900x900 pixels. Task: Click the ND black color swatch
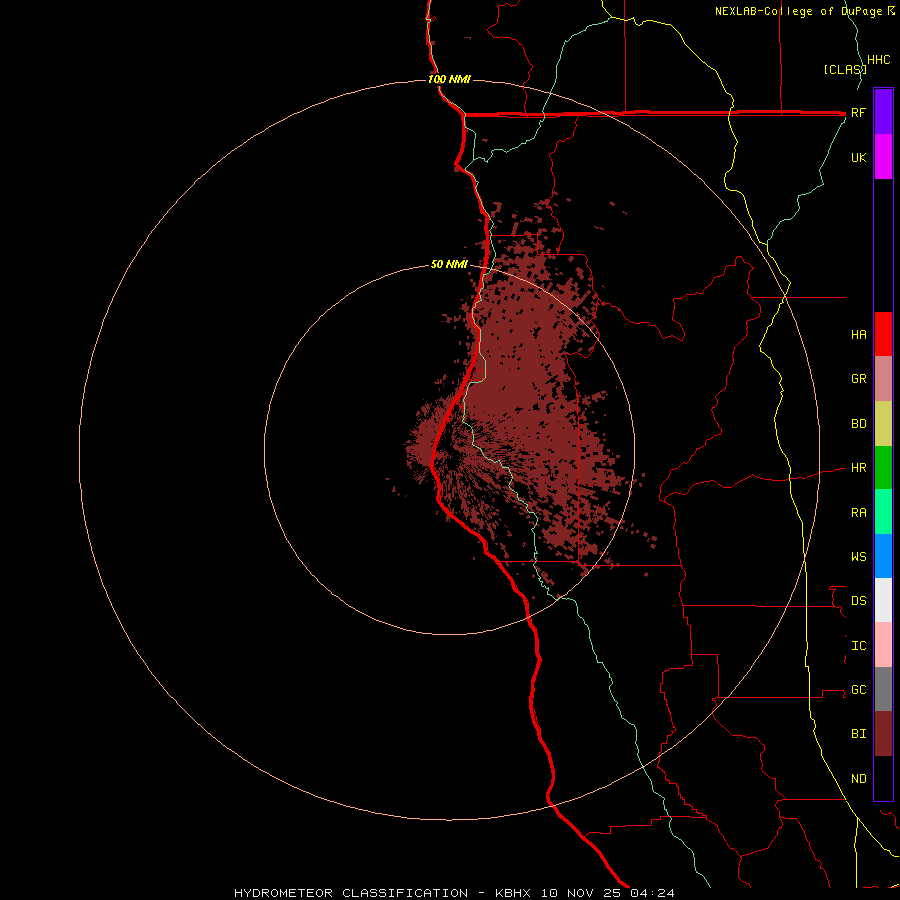coord(883,778)
